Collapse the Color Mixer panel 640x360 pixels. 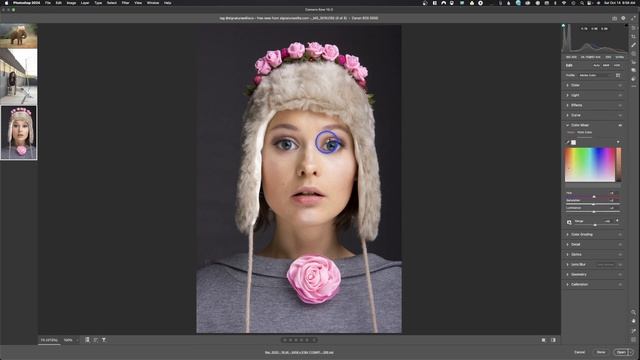click(568, 125)
